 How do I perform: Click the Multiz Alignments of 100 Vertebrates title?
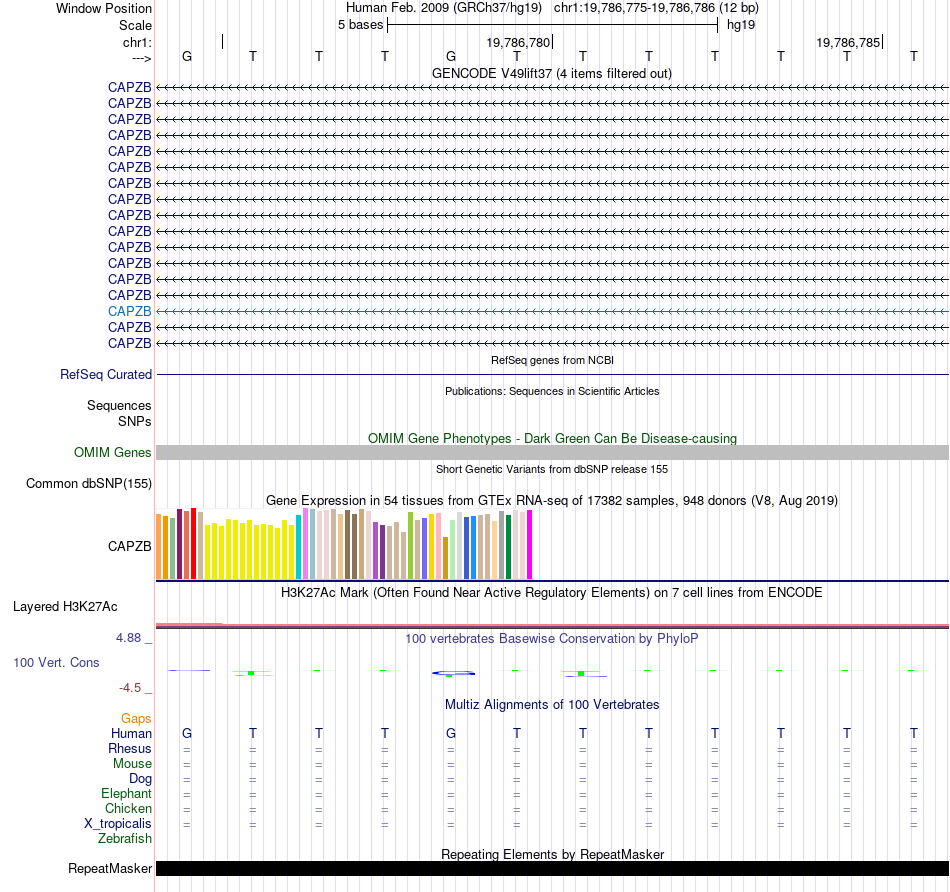(x=551, y=704)
